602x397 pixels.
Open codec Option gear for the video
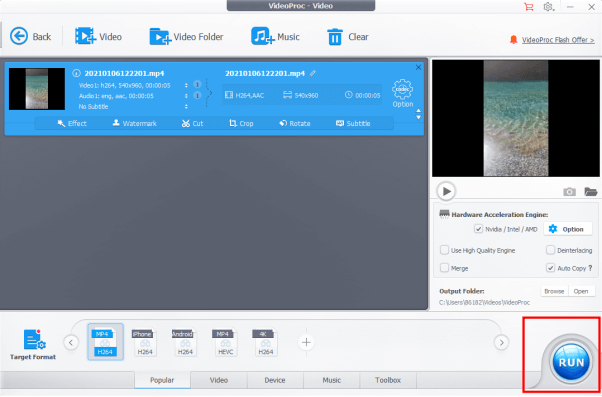(402, 93)
